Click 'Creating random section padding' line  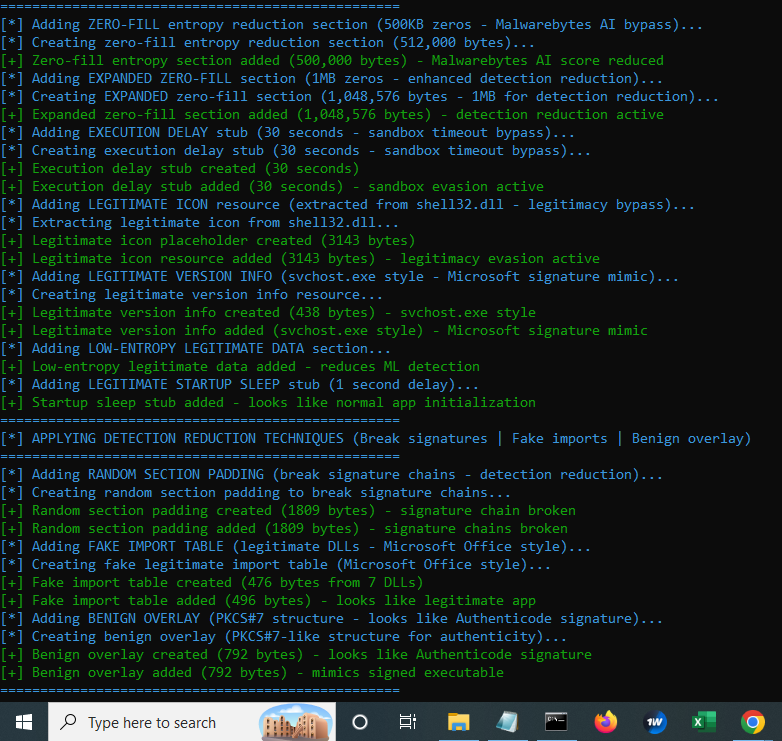pyautogui.click(x=255, y=492)
